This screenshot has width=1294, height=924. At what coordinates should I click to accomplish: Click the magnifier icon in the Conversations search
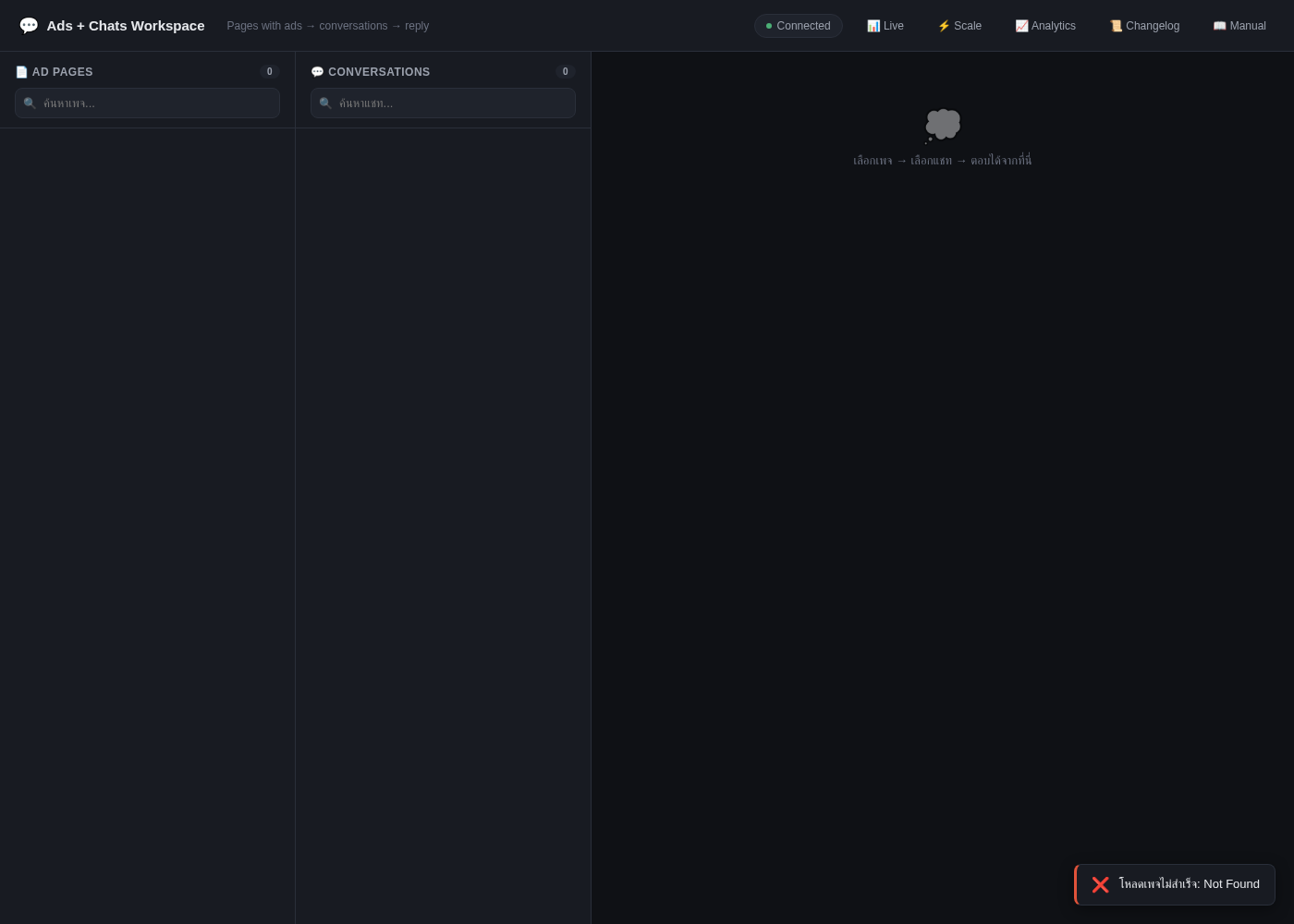click(x=325, y=103)
